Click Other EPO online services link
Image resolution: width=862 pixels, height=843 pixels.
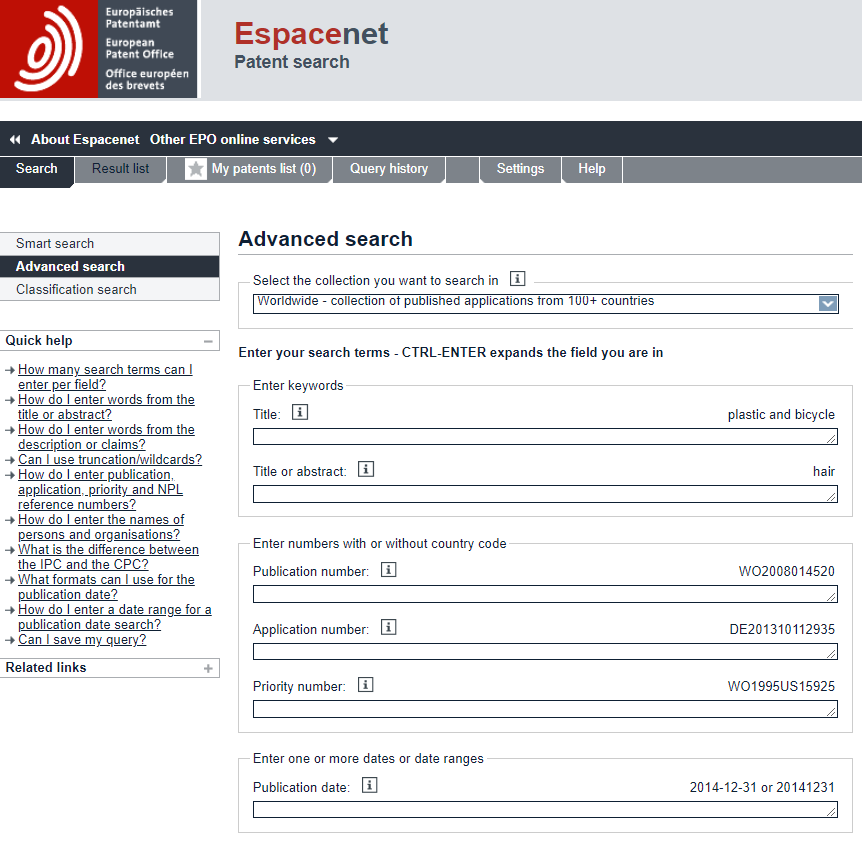[233, 140]
